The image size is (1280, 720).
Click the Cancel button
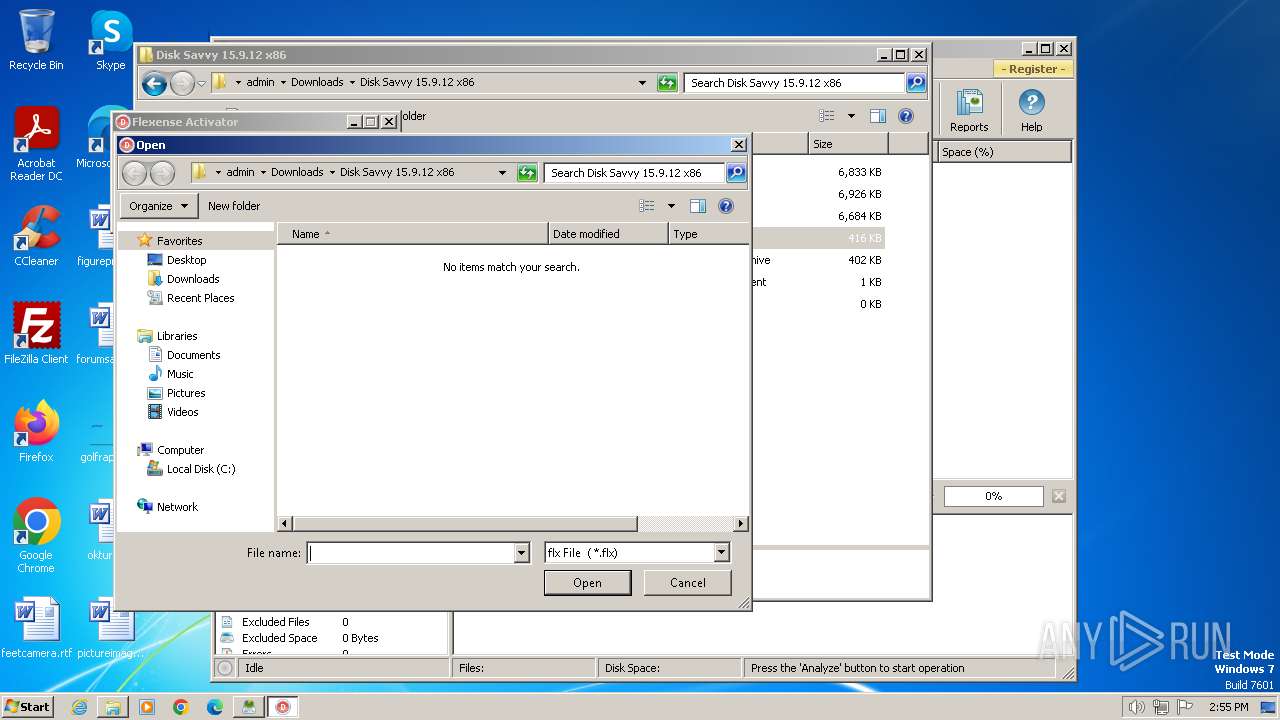coord(687,583)
